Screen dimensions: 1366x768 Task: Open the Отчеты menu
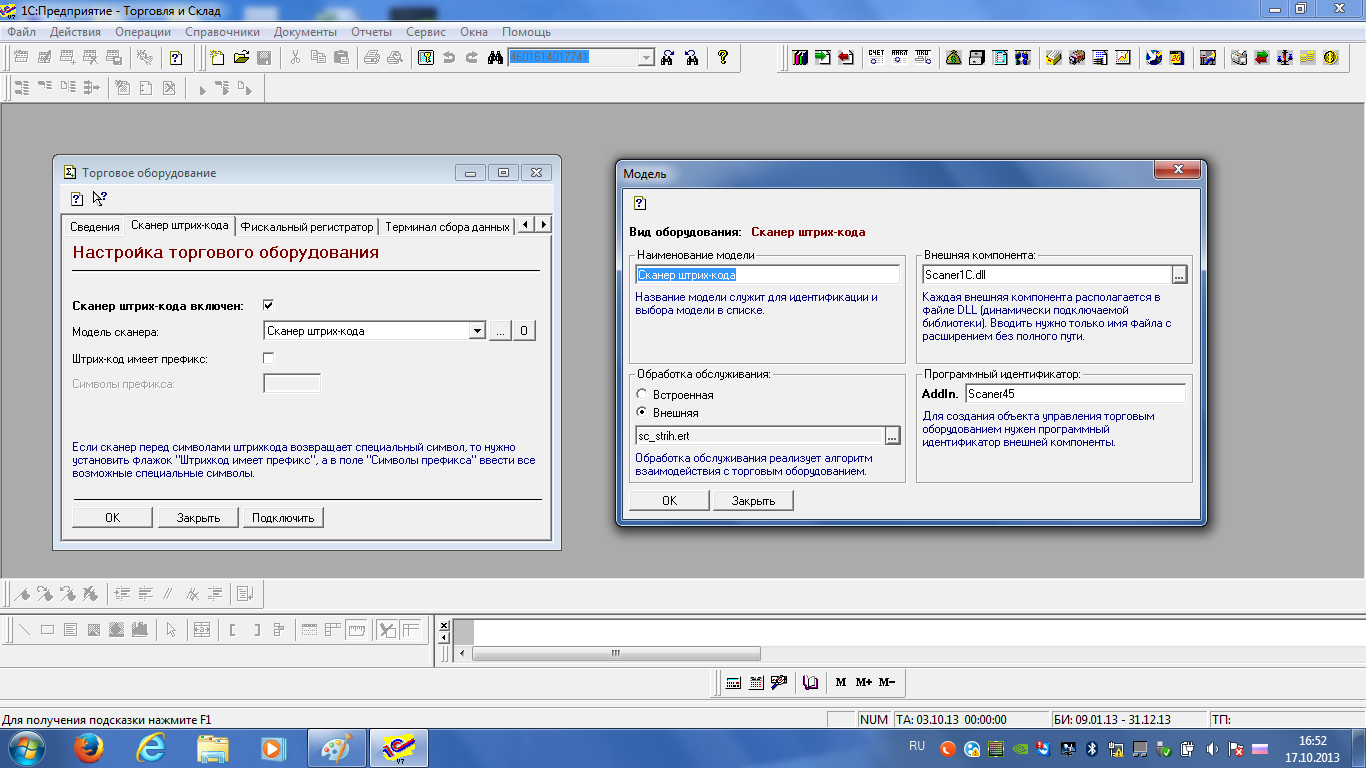pyautogui.click(x=371, y=32)
